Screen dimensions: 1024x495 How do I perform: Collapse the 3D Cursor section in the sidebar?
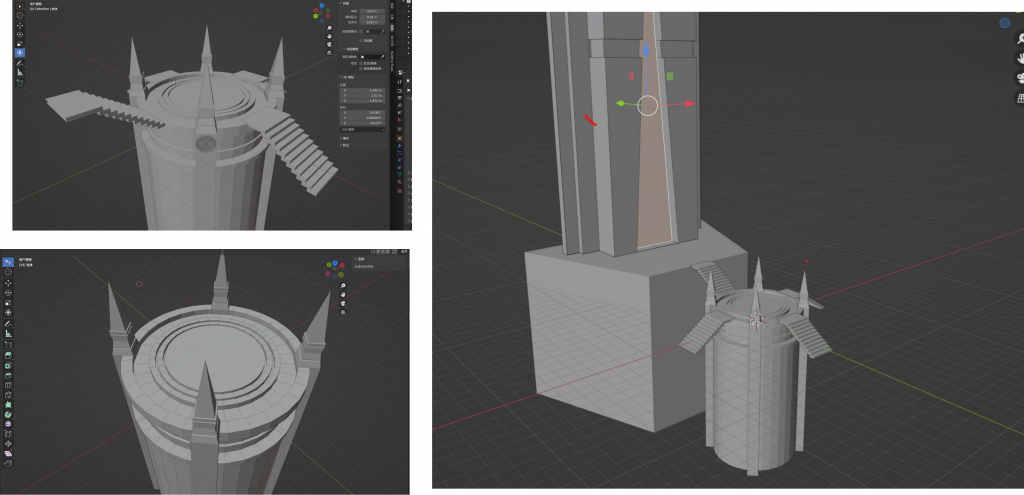346,77
